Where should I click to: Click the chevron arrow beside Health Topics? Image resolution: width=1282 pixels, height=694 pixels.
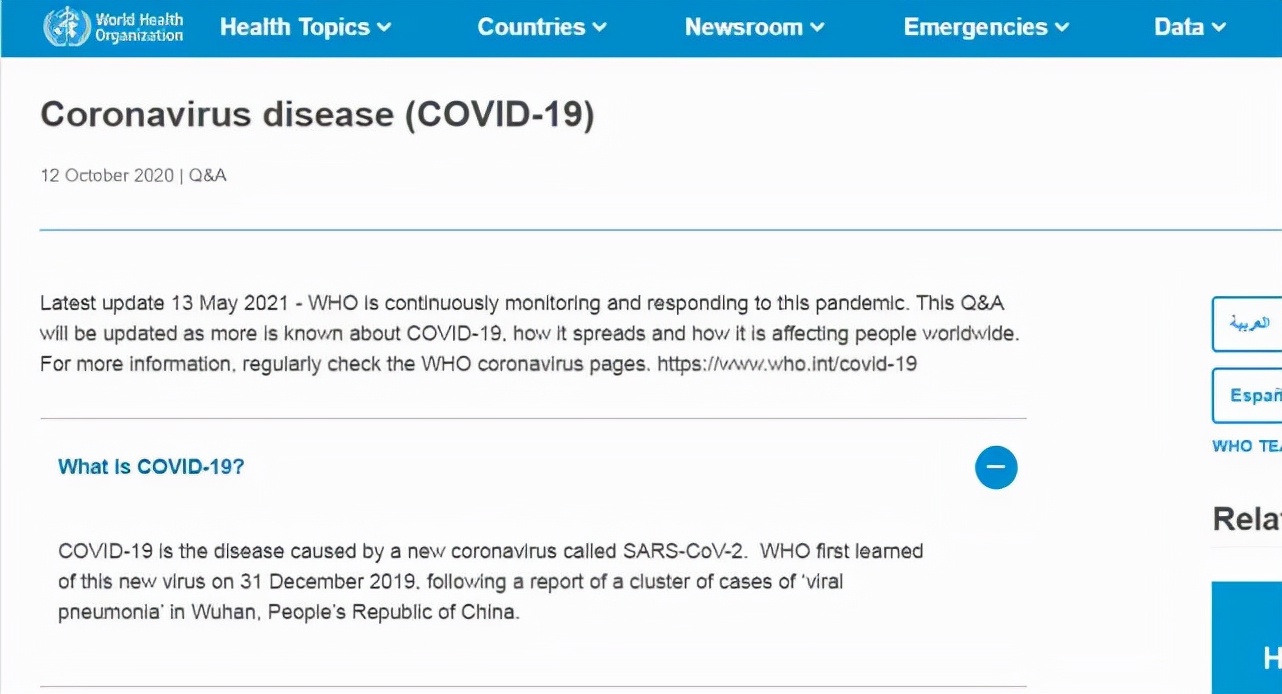(385, 28)
